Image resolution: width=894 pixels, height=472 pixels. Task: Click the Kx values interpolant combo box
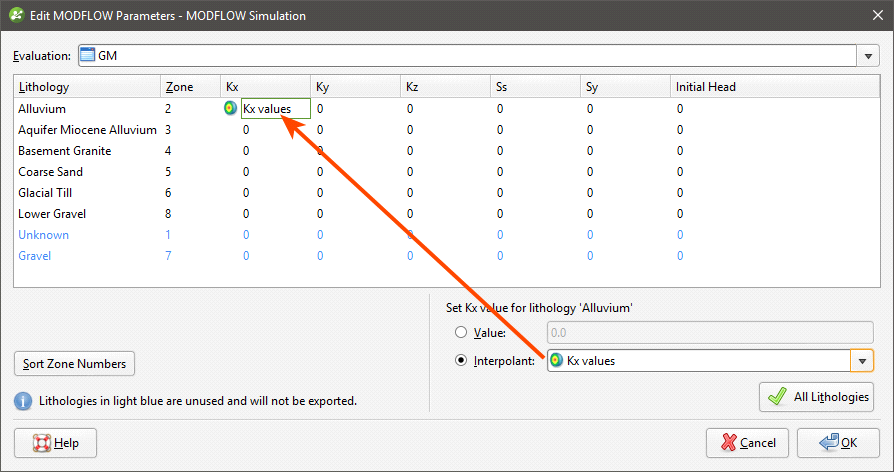pyautogui.click(x=710, y=361)
